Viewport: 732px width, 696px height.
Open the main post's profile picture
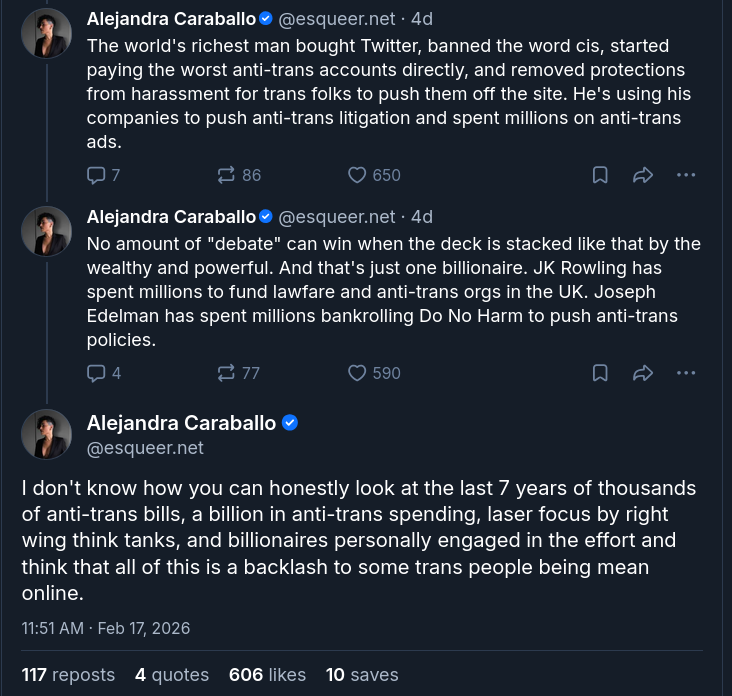coord(46,434)
